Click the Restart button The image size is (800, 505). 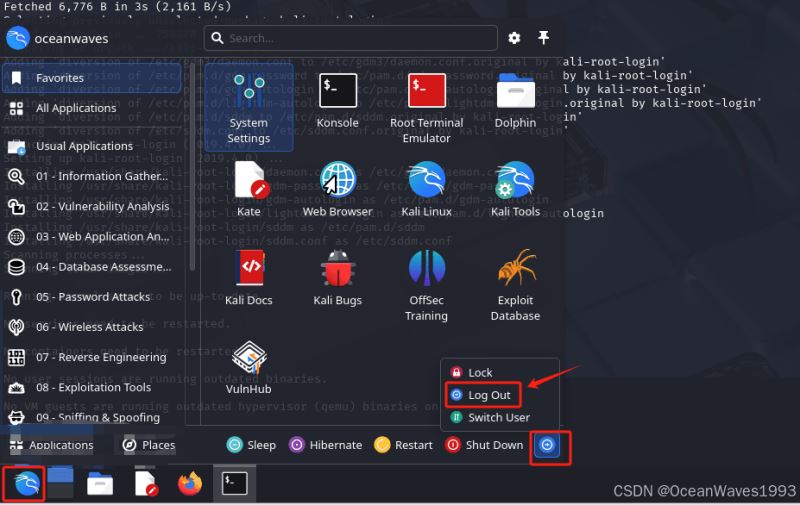pyautogui.click(x=403, y=445)
